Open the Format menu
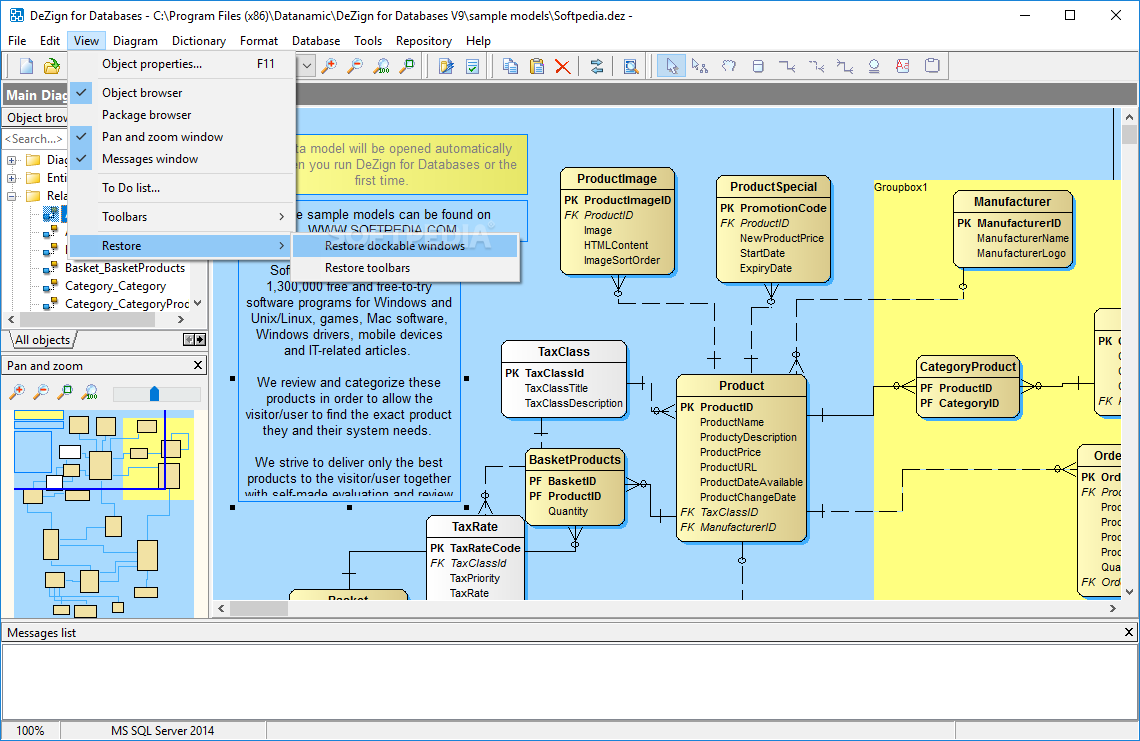 pyautogui.click(x=259, y=41)
